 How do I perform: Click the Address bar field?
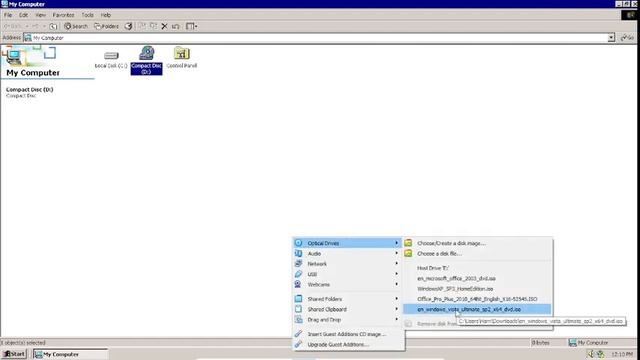pos(319,38)
